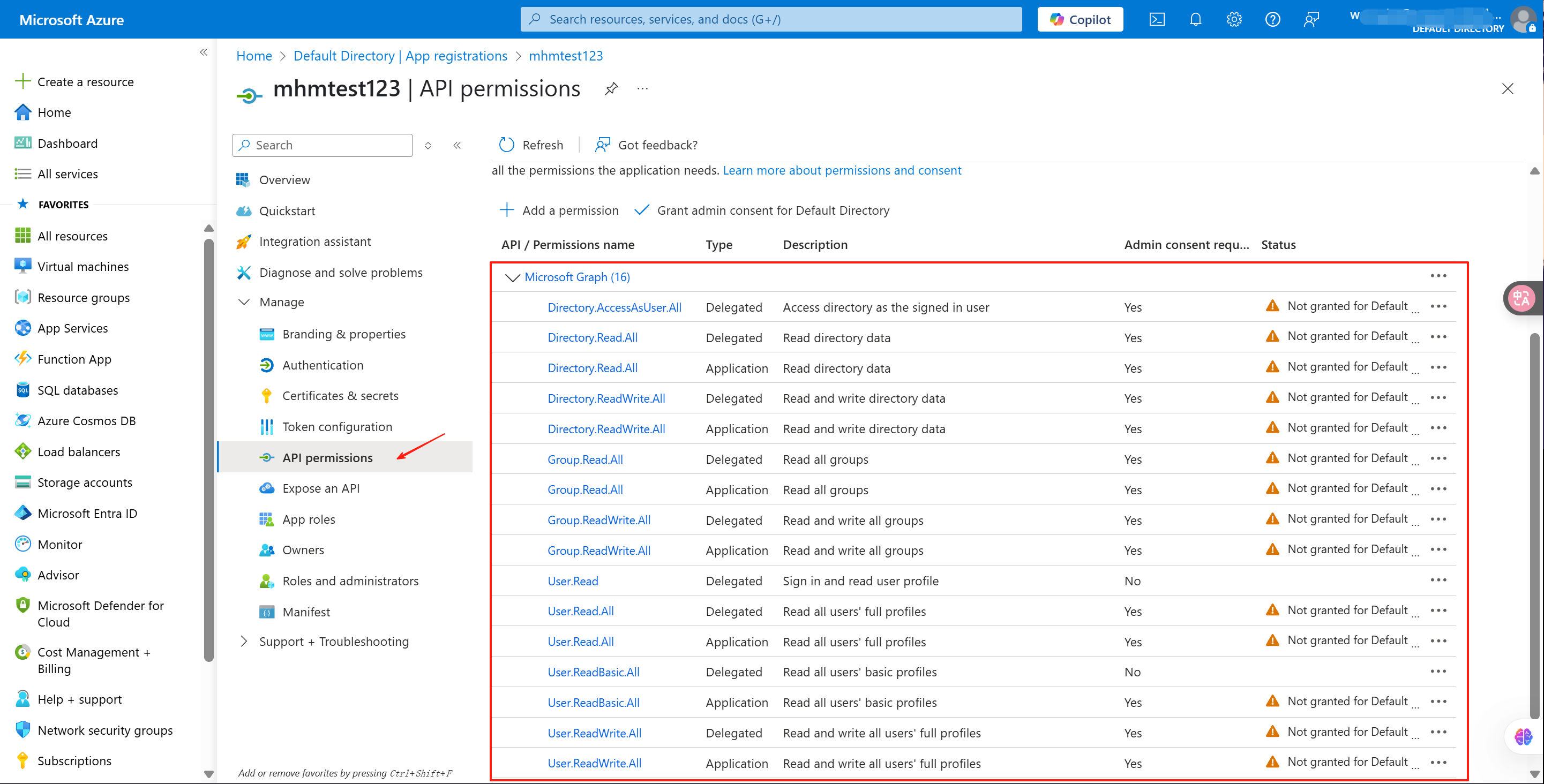
Task: Open the Manifest page
Action: tap(306, 612)
